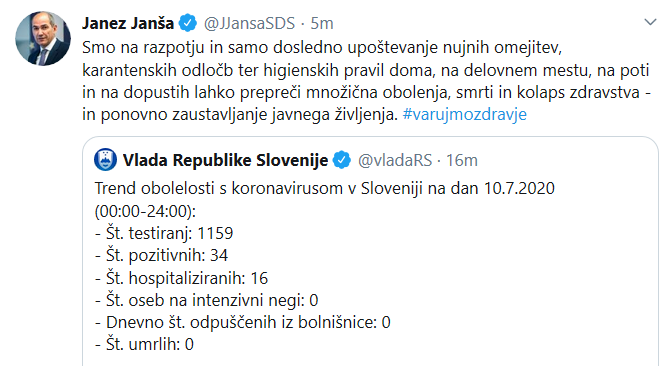Open the tweet's 5m timestamp
The height and width of the screenshot is (366, 664).
point(322,23)
